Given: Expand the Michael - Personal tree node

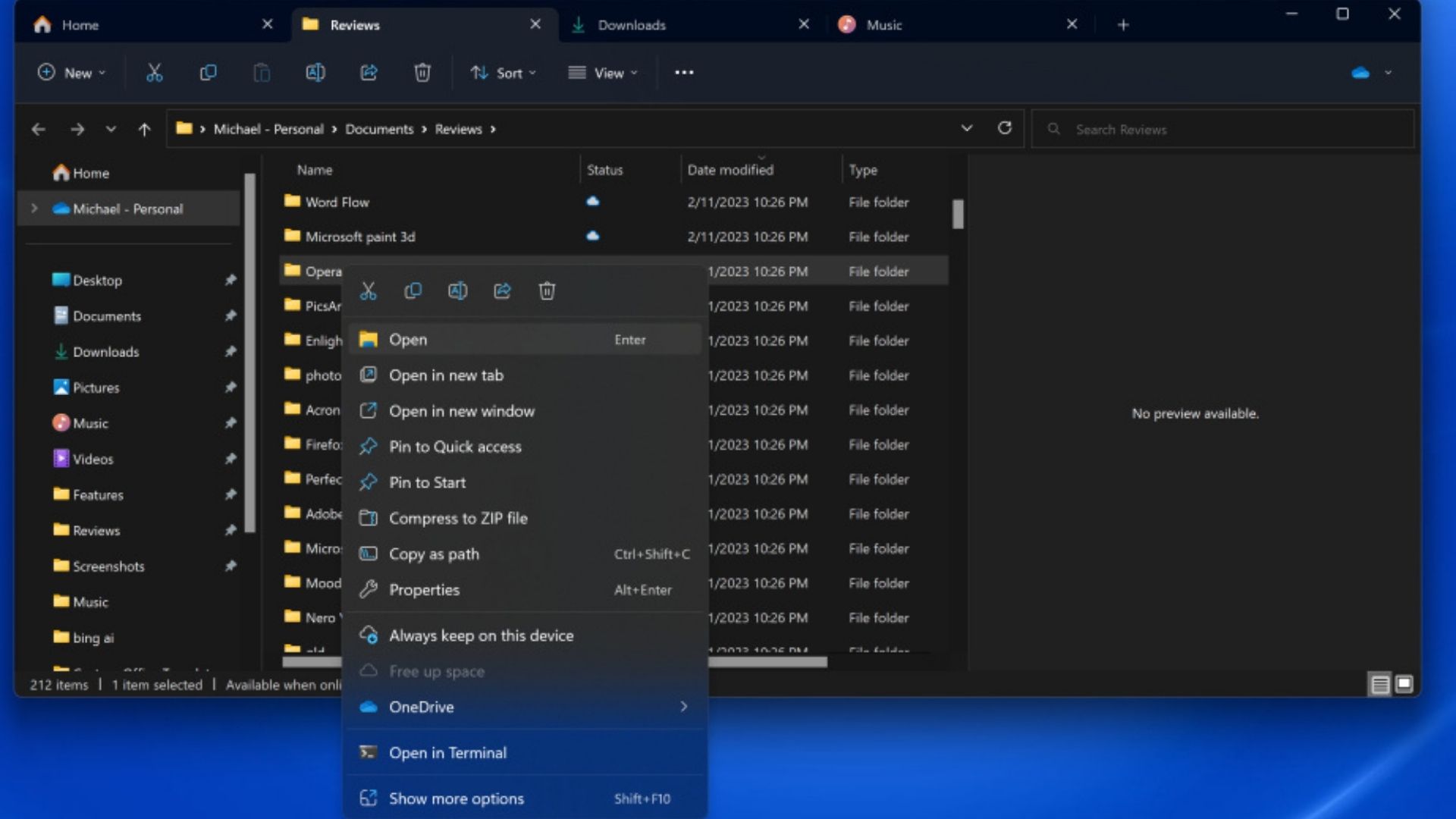Looking at the screenshot, I should click(x=34, y=209).
